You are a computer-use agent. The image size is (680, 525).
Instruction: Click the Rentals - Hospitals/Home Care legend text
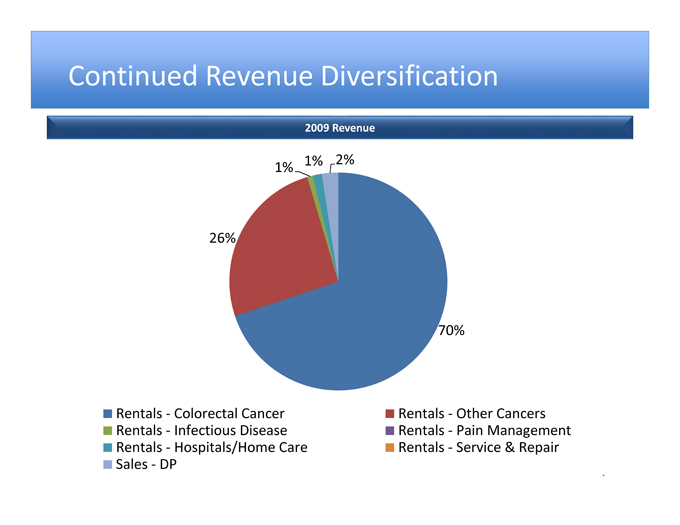212,446
